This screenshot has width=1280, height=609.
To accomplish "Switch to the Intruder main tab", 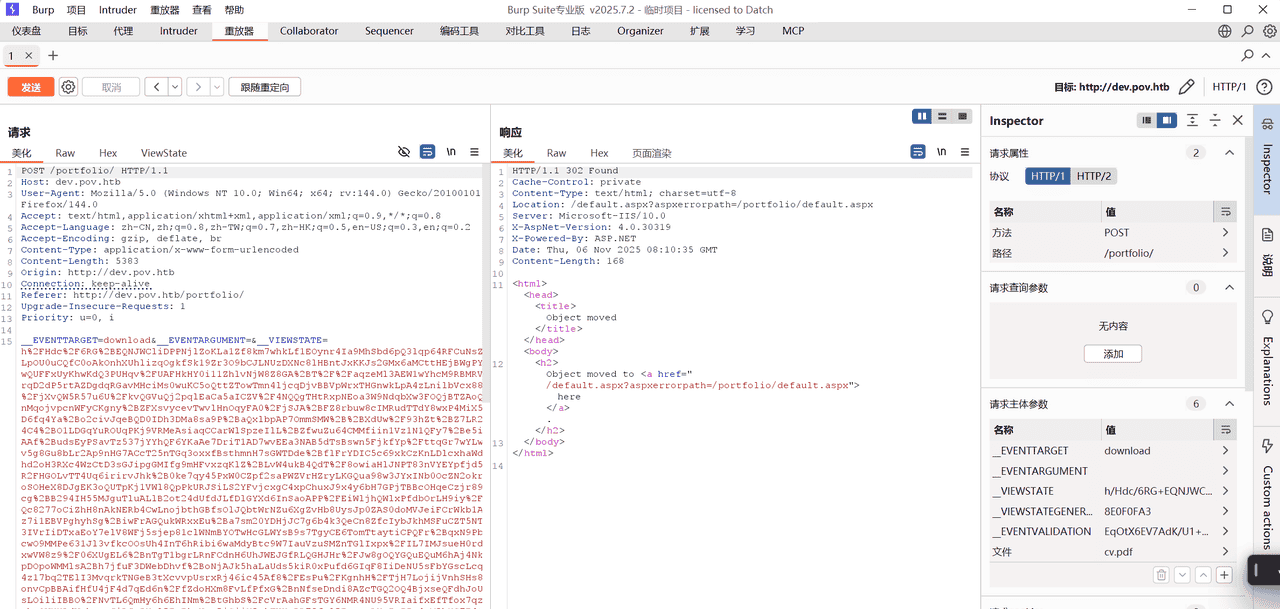I will pyautogui.click(x=179, y=31).
